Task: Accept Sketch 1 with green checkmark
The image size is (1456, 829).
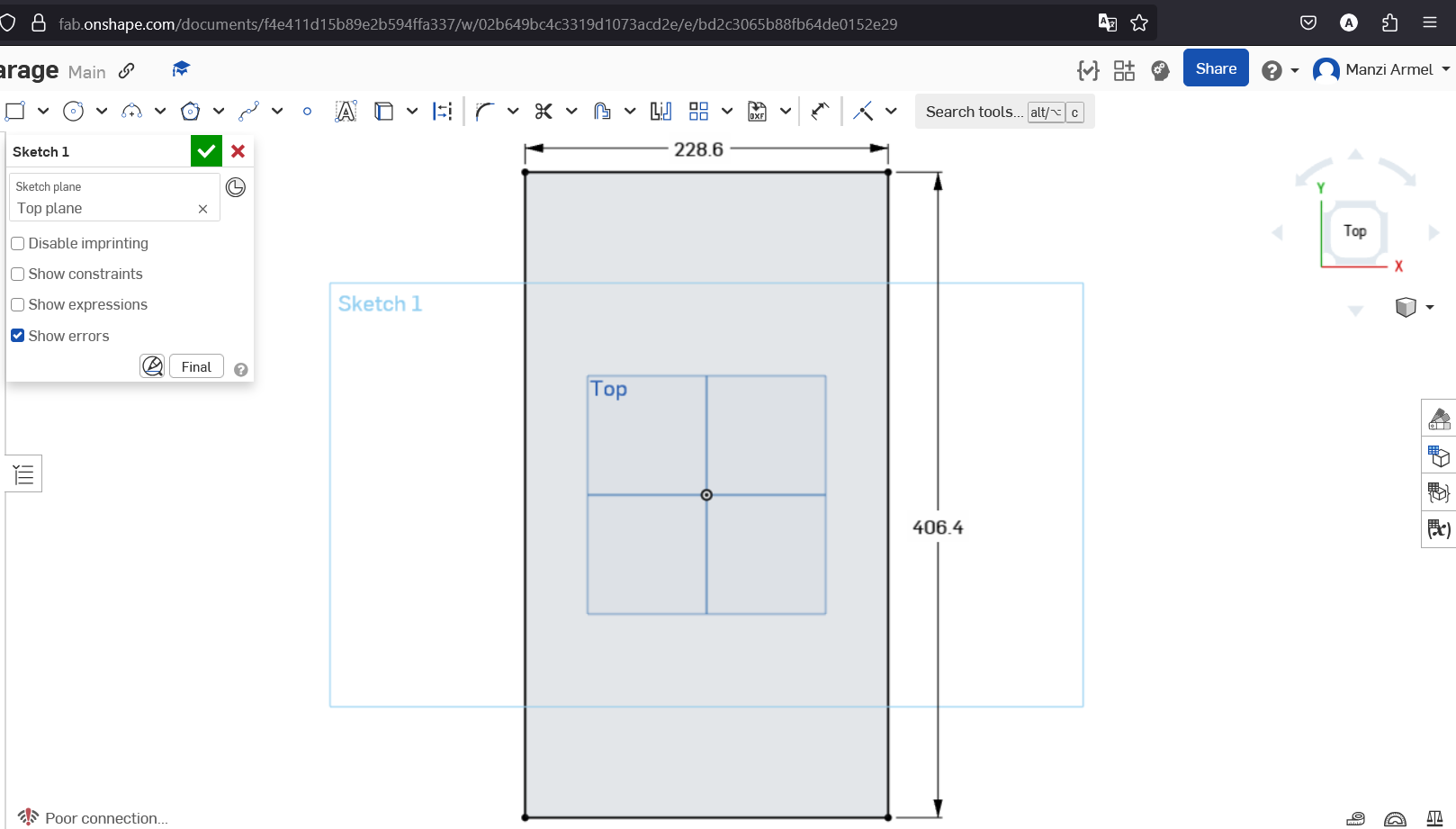Action: click(x=206, y=151)
